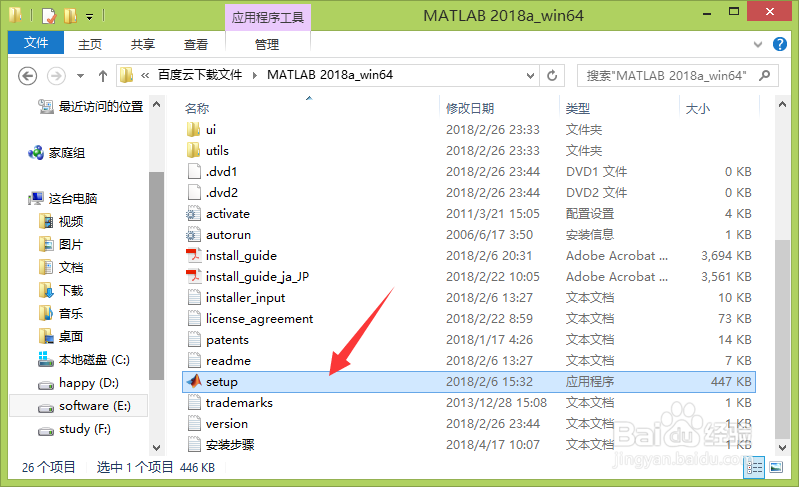Open 桌面 folder in sidebar
Screen dimensions: 799x487
[x=61, y=336]
